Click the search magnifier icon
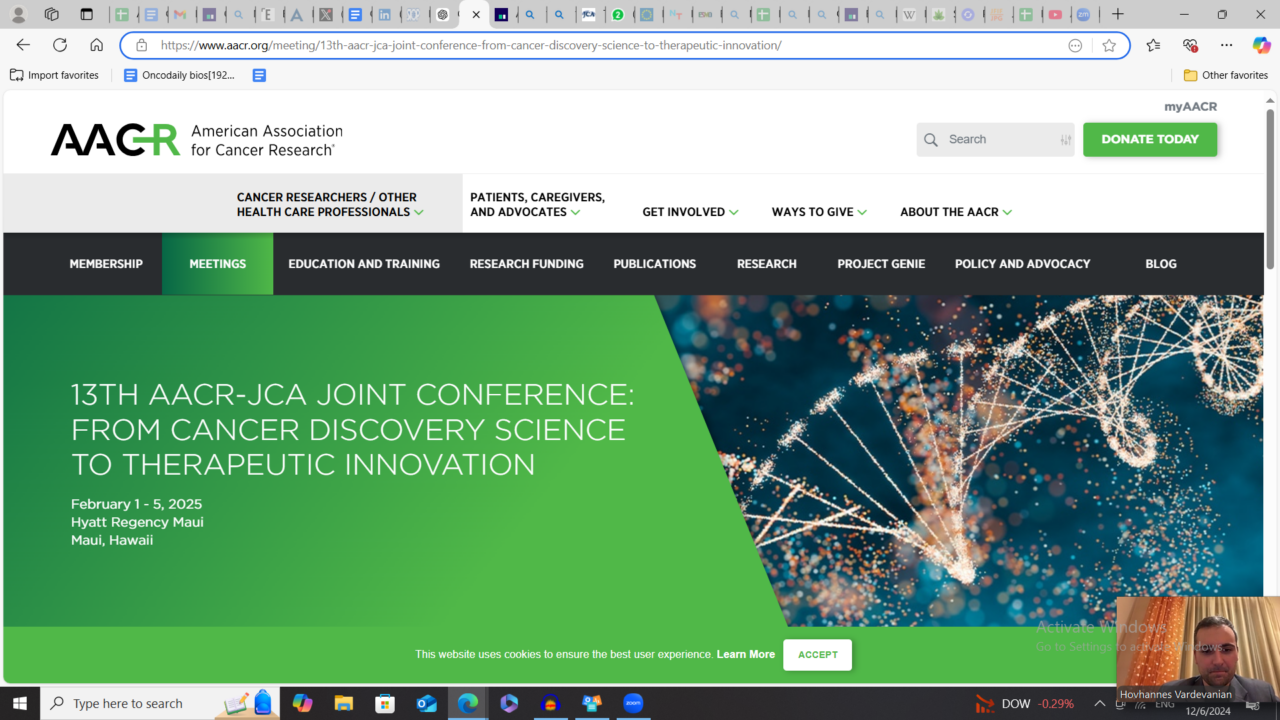The image size is (1280, 720). click(x=931, y=140)
